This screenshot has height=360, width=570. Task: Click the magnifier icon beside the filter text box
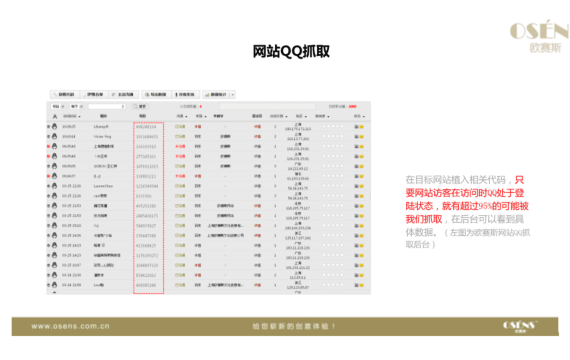click(x=136, y=106)
